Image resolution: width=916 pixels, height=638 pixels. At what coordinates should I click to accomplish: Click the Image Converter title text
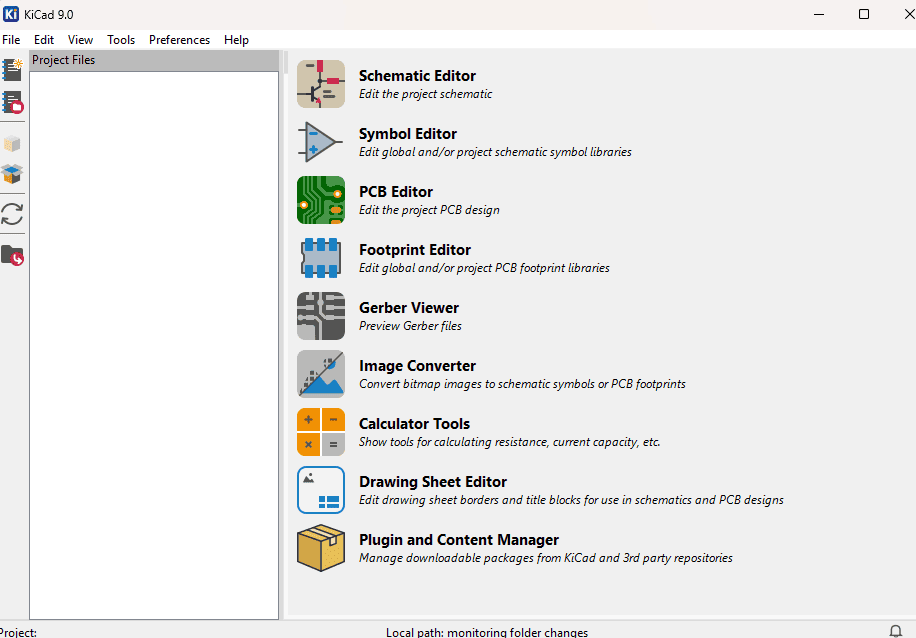click(417, 366)
